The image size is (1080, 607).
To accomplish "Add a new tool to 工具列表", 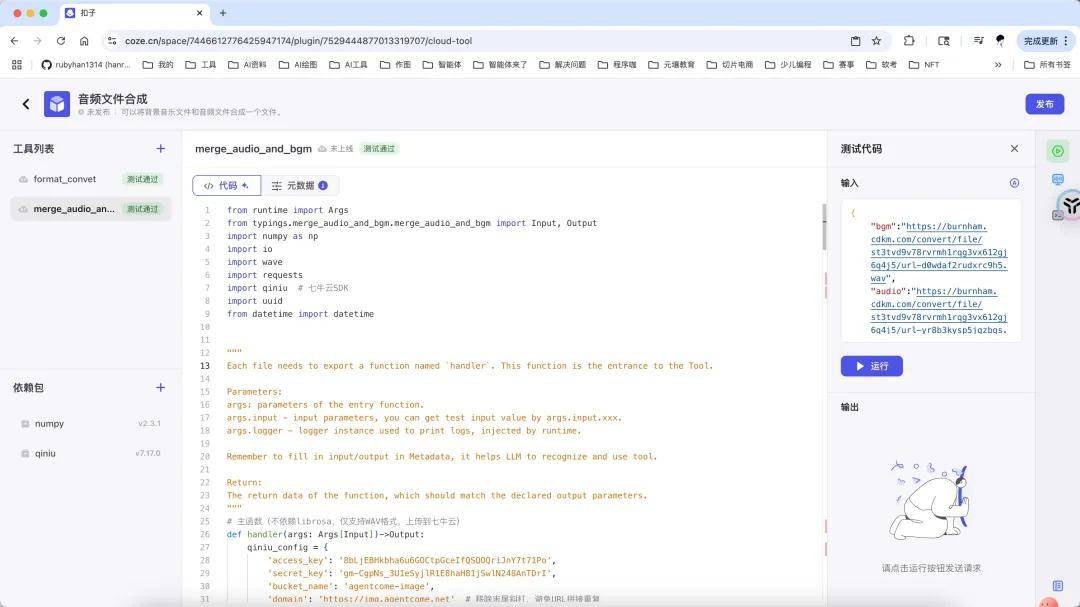I will point(160,149).
